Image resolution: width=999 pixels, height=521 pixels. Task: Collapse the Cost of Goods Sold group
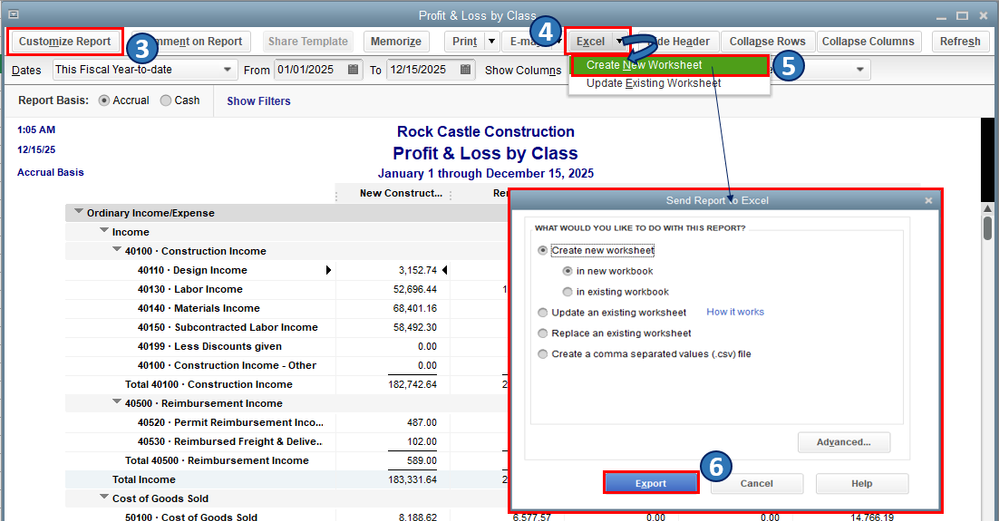pyautogui.click(x=104, y=497)
